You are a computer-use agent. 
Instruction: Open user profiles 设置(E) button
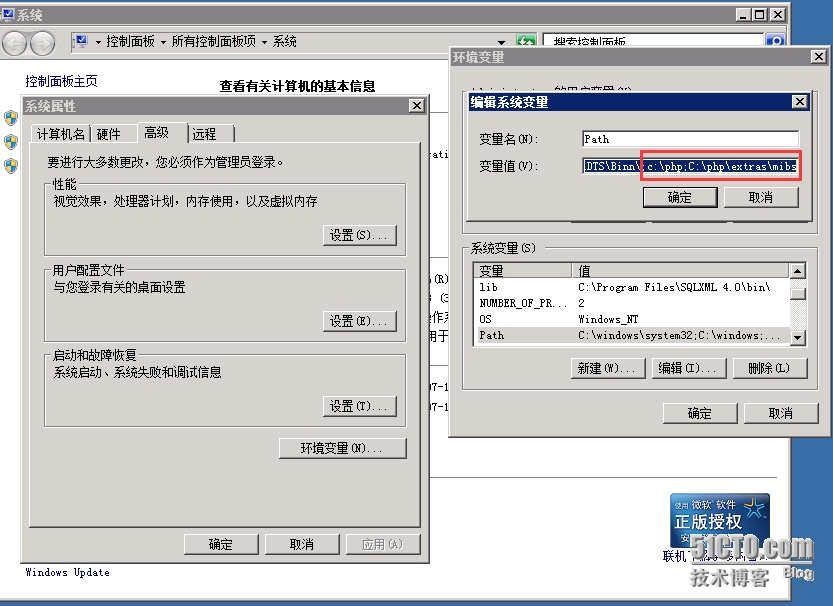pyautogui.click(x=360, y=321)
